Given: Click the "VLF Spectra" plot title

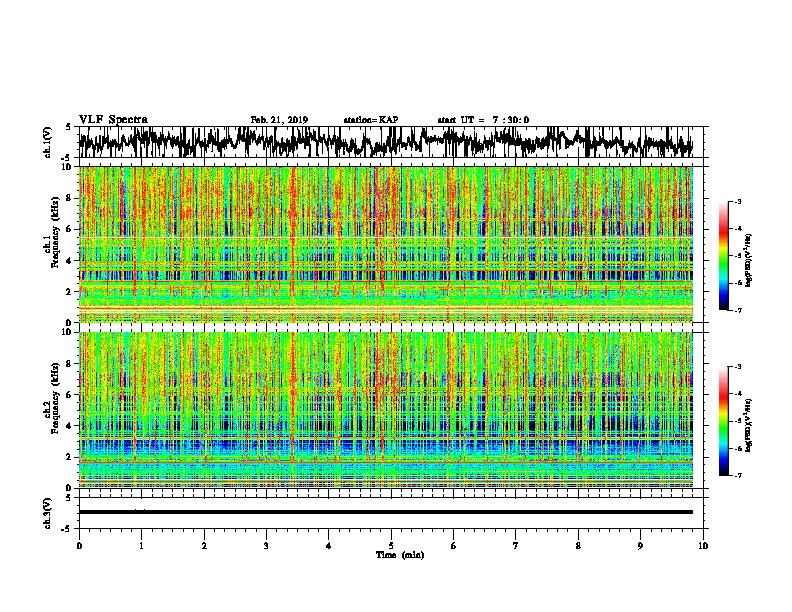Looking at the screenshot, I should pyautogui.click(x=113, y=120).
